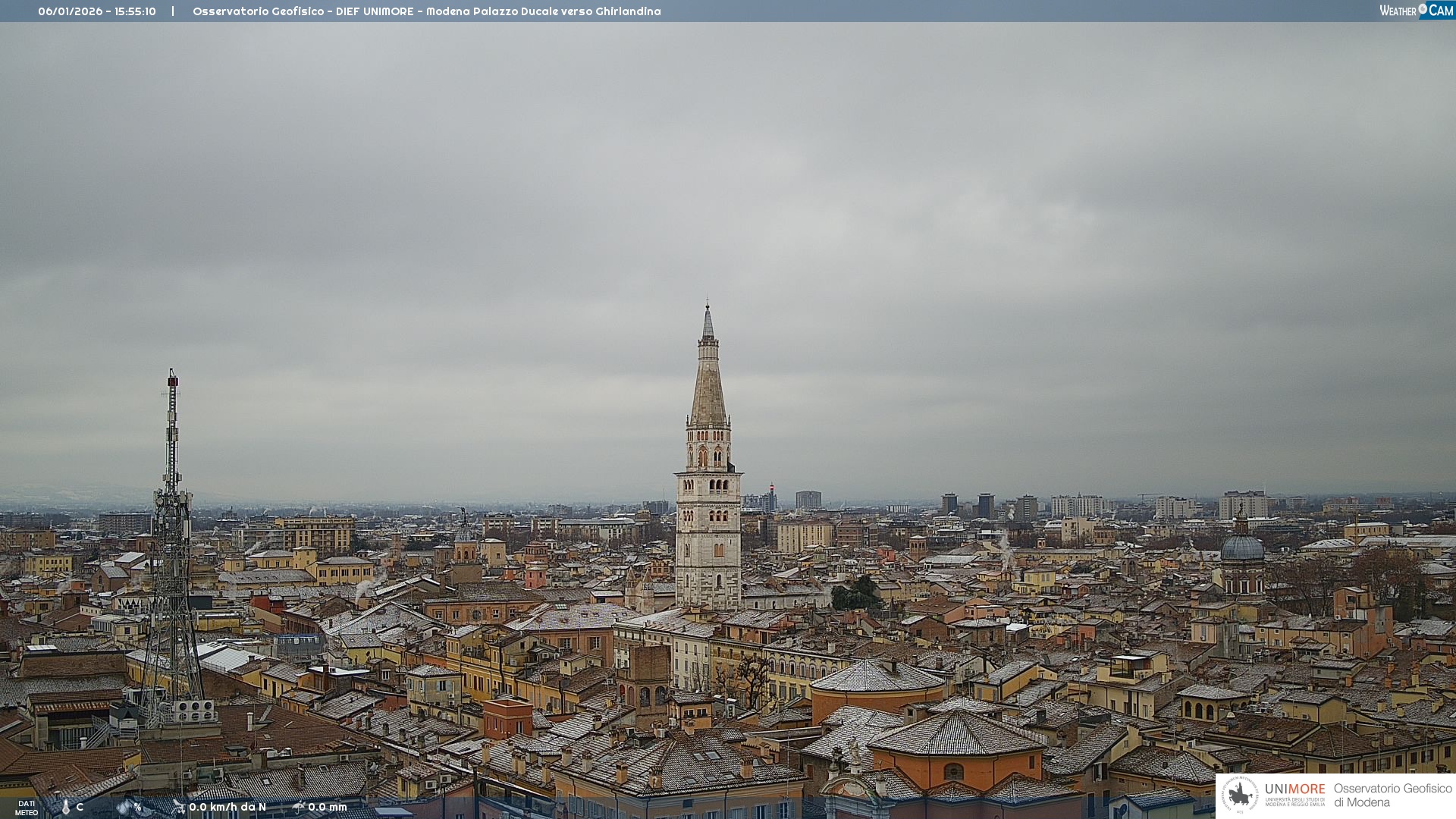
Task: Click the camera lens in WeatherCam logo
Action: point(1423,9)
